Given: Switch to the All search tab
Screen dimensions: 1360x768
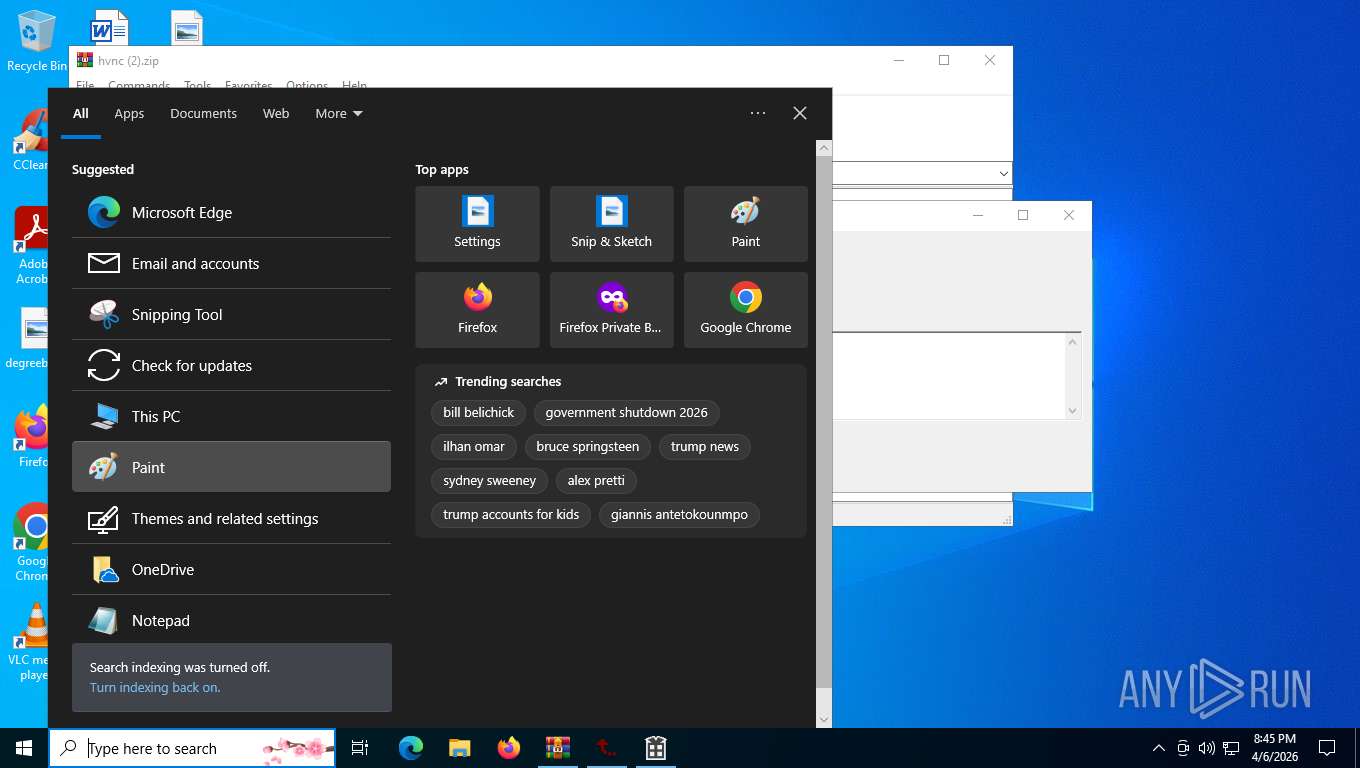Looking at the screenshot, I should (81, 113).
